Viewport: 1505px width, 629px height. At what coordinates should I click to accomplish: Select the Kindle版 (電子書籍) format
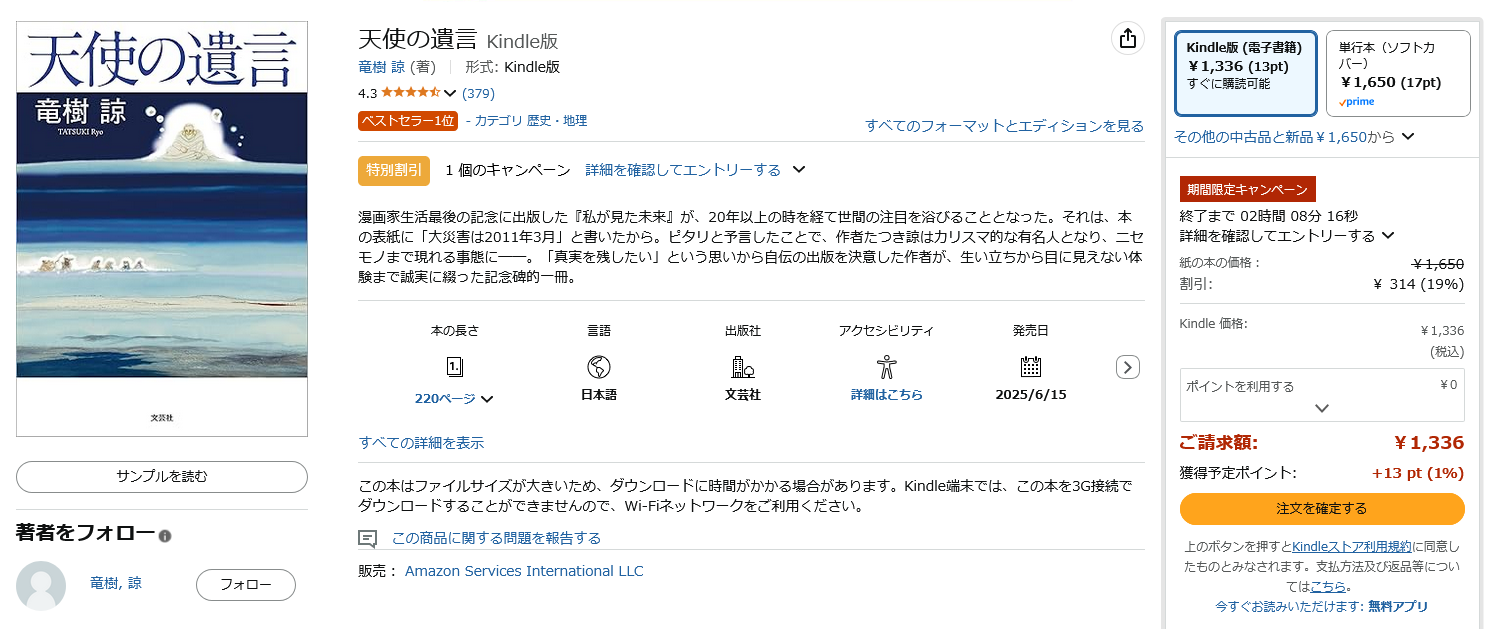point(1246,73)
